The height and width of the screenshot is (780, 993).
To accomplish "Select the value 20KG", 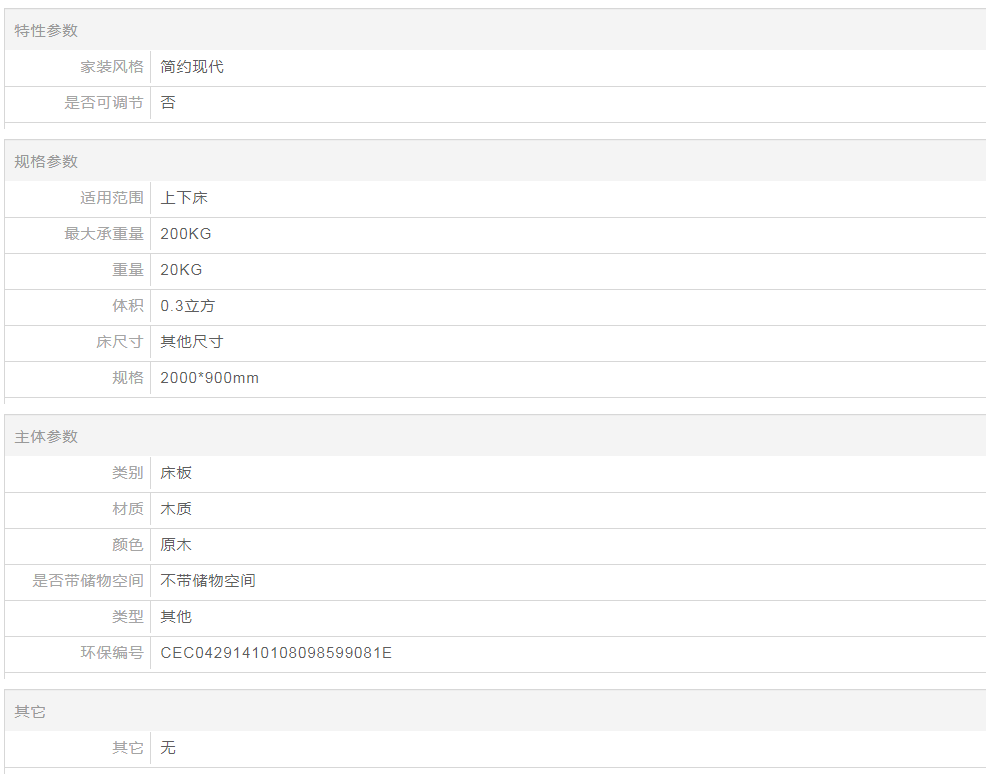I will click(181, 270).
